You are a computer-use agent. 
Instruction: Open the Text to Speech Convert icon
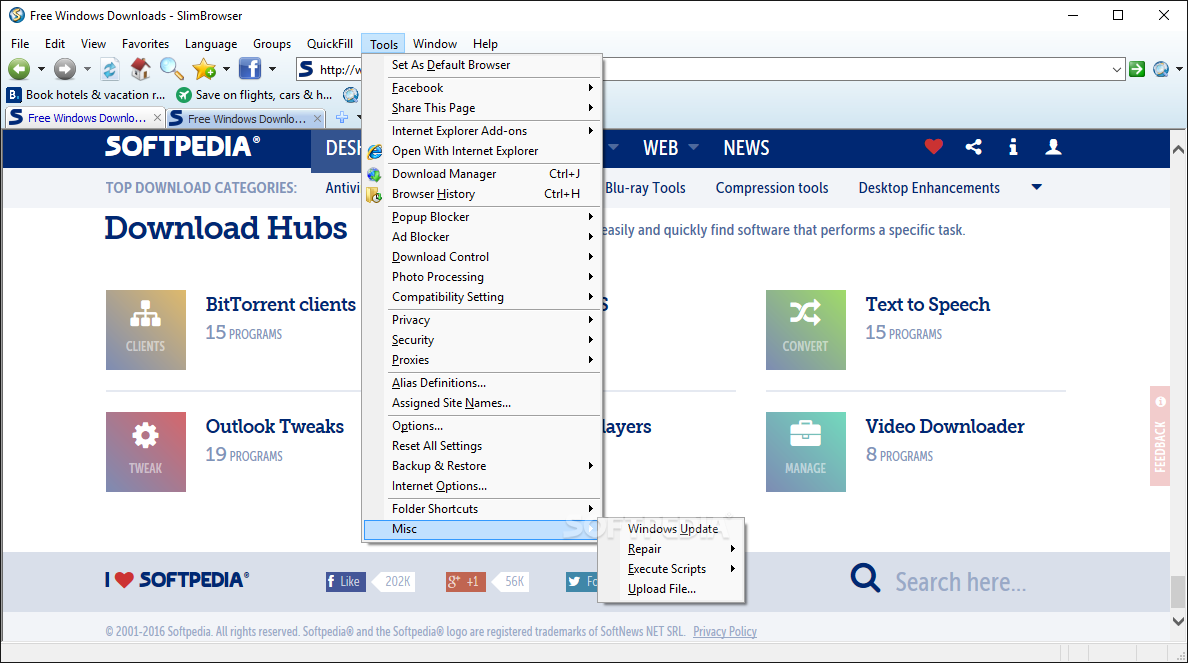pyautogui.click(x=805, y=330)
